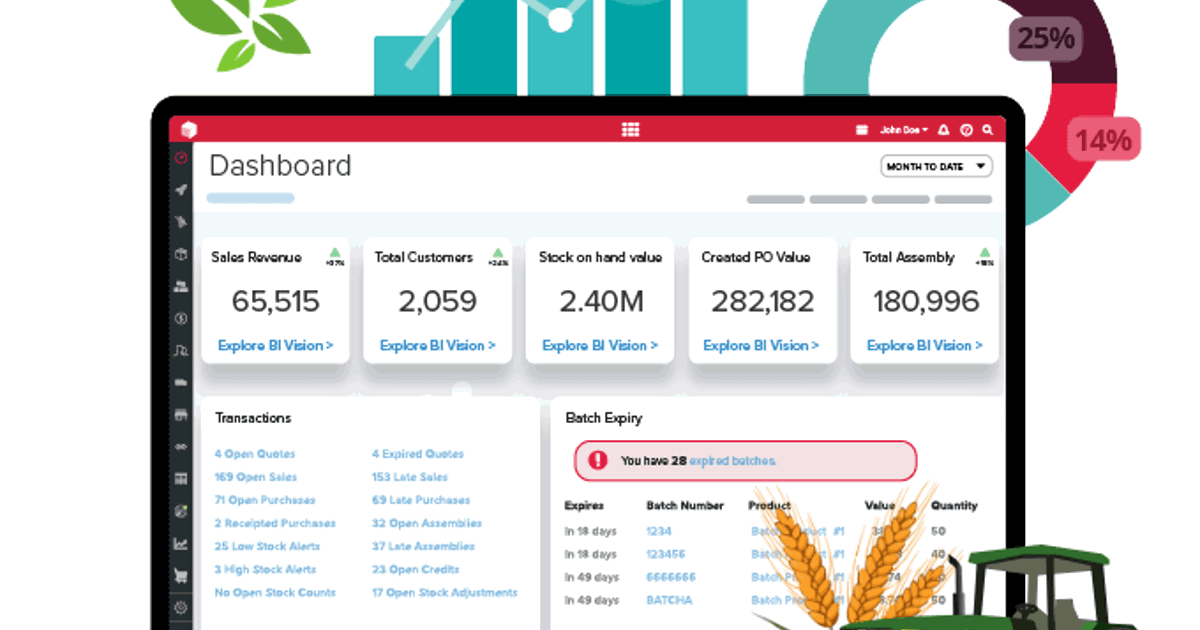Screen dimensions: 1200x630
Task: Click the red warning icon in expiry alert
Action: click(x=598, y=460)
